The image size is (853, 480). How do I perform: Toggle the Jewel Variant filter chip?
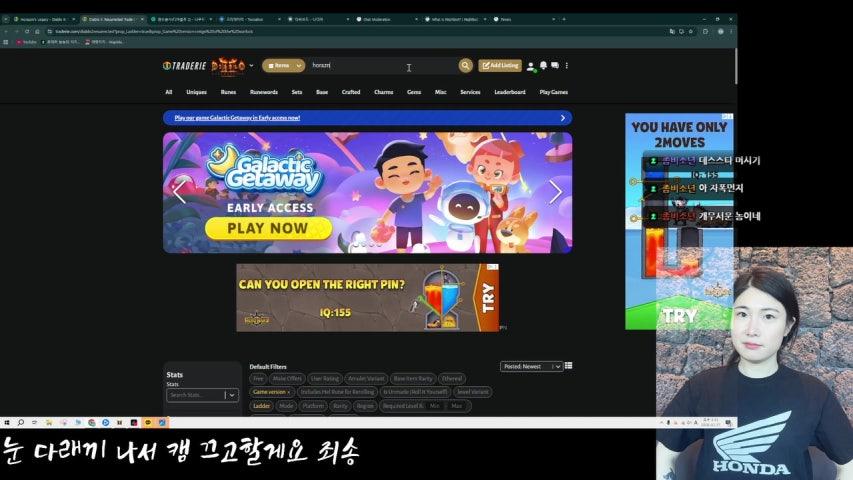tap(472, 392)
